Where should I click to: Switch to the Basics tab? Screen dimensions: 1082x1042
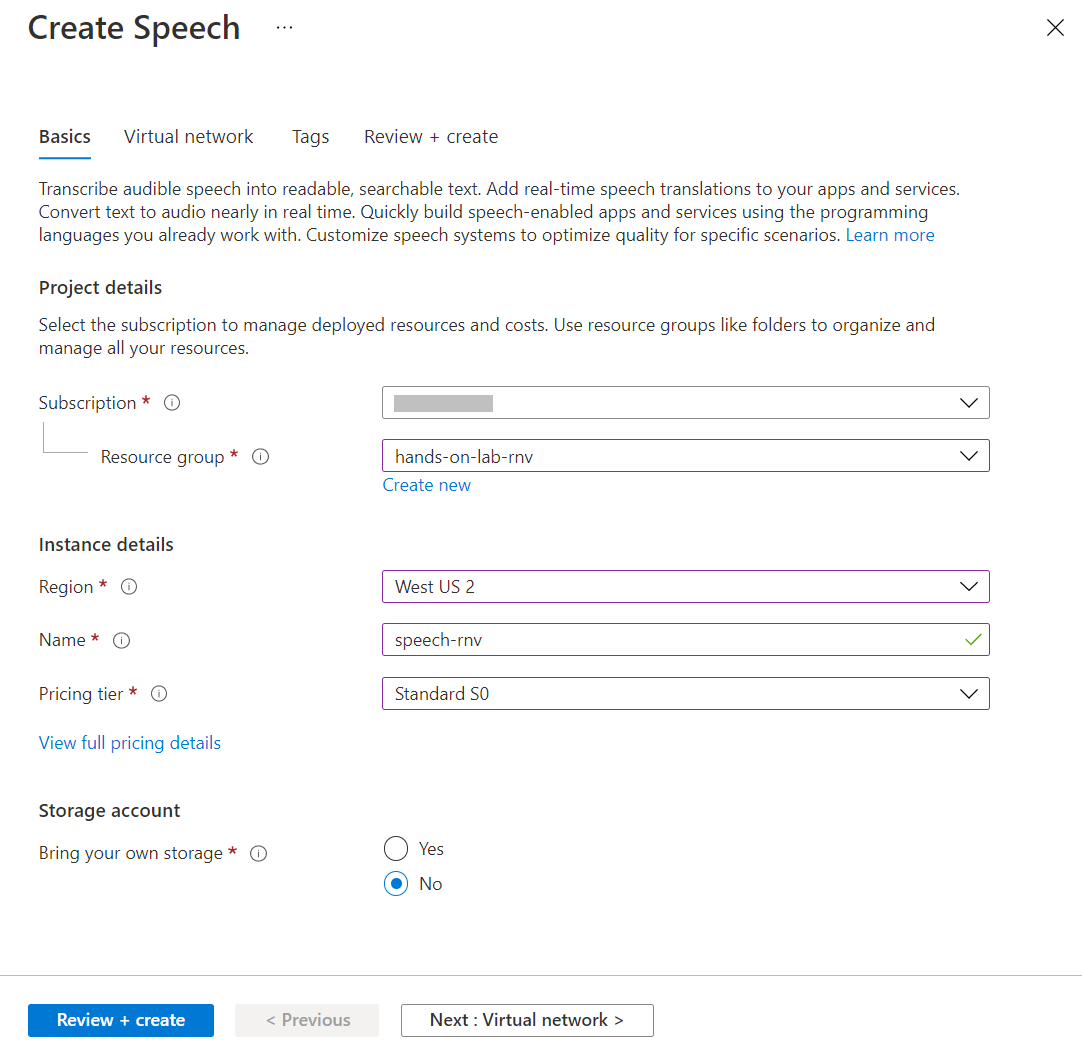coord(65,137)
